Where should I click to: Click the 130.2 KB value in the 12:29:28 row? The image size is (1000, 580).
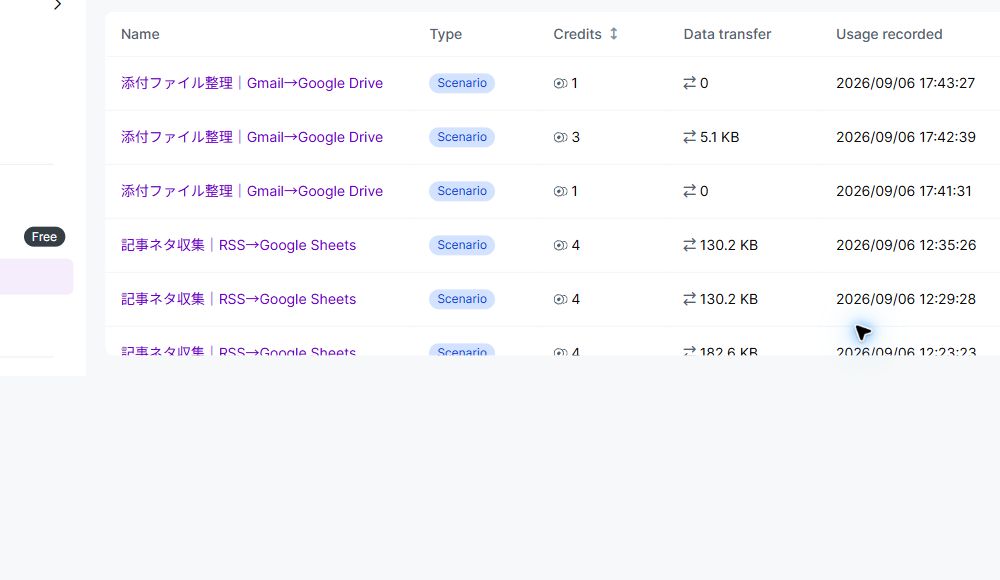(729, 299)
